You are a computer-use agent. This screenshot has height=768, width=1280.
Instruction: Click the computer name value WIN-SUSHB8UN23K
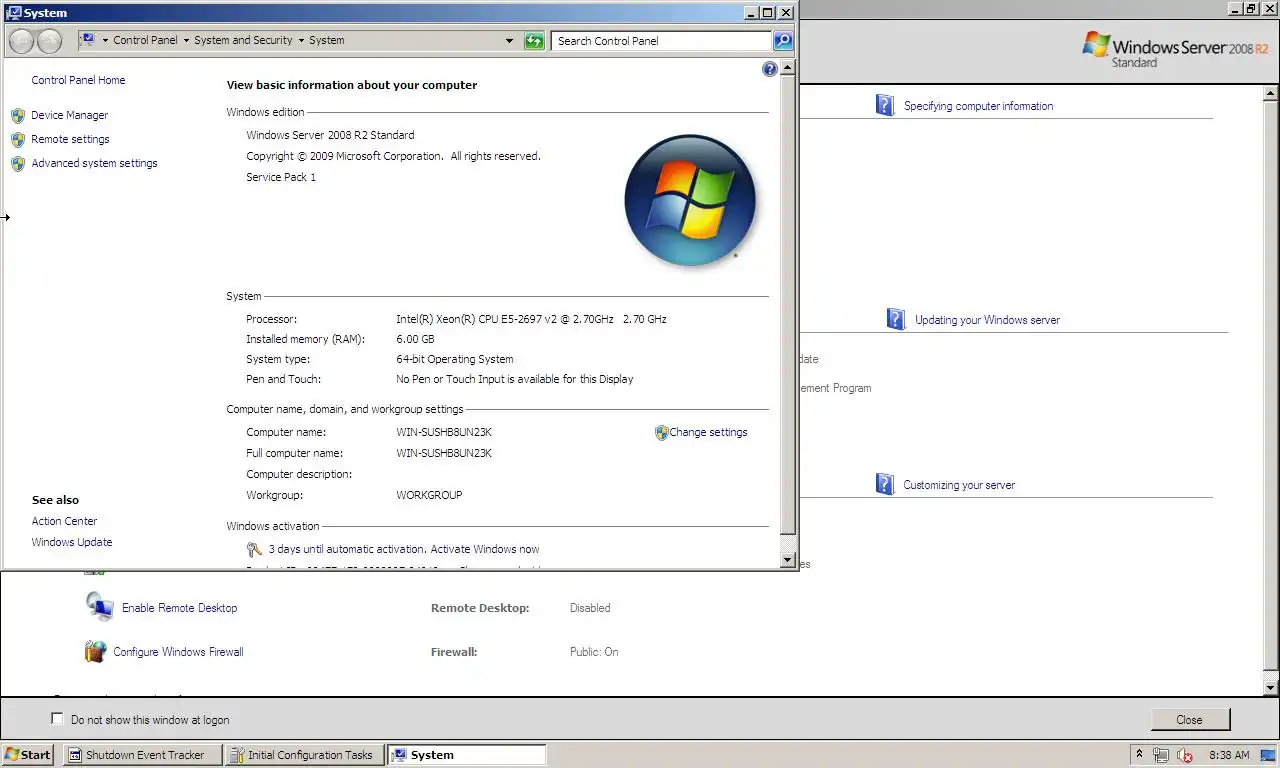tap(444, 432)
